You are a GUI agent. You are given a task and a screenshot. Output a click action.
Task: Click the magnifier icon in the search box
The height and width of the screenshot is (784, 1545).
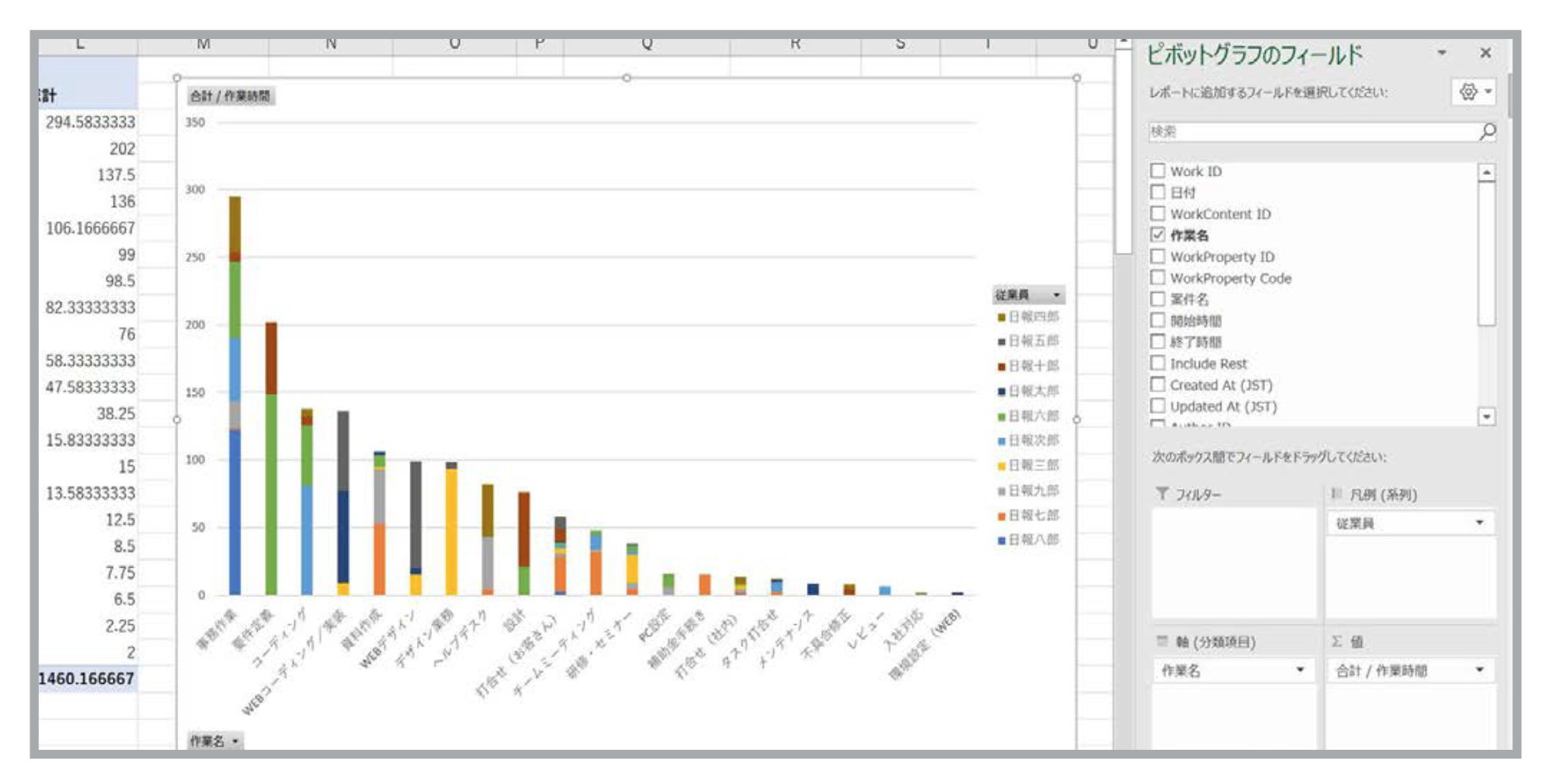(1486, 132)
